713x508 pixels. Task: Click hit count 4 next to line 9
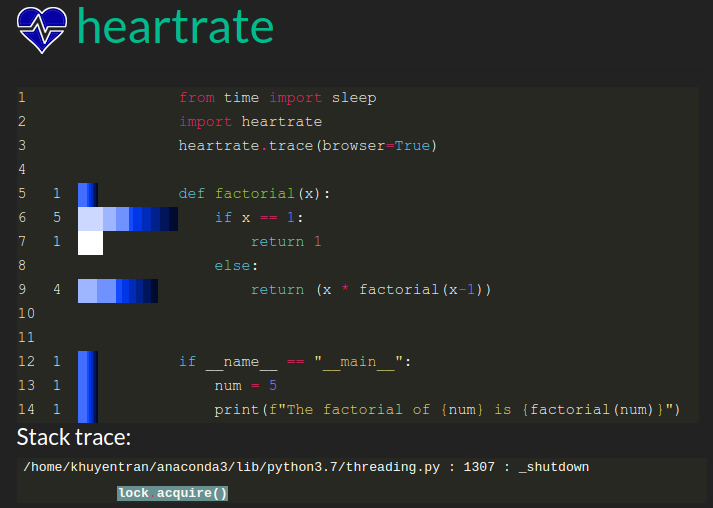click(x=57, y=290)
